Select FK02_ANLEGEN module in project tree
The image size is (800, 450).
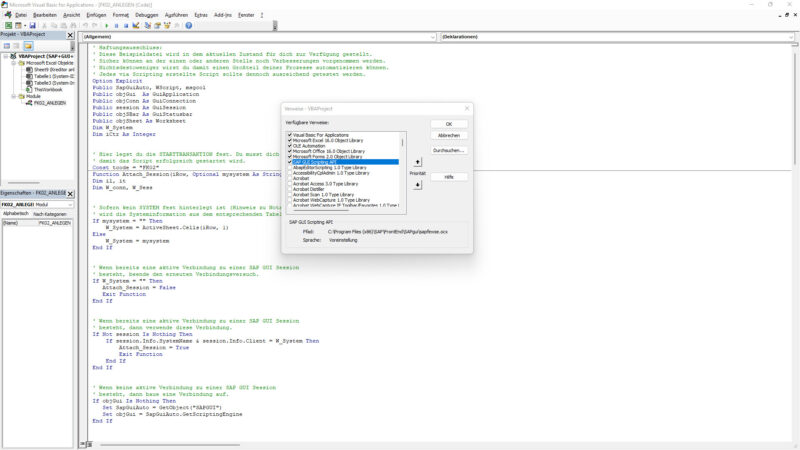point(48,102)
